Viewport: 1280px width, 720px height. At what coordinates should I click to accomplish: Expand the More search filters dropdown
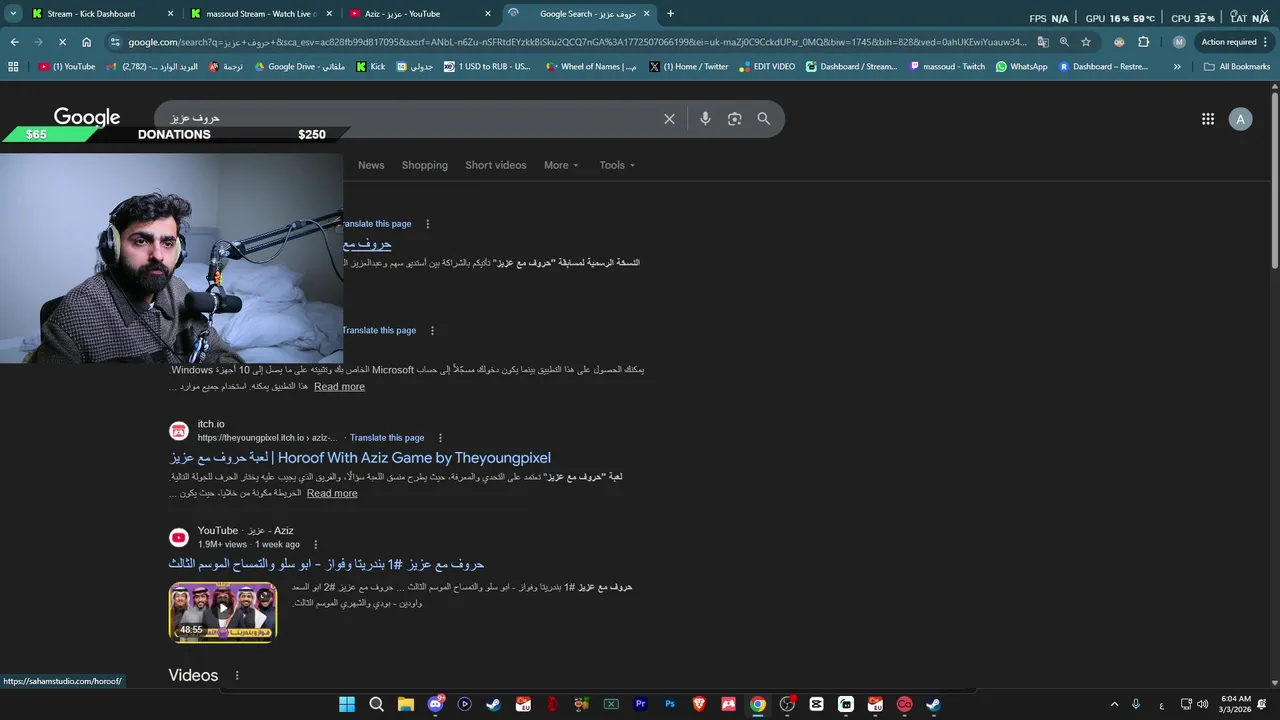tap(561, 165)
